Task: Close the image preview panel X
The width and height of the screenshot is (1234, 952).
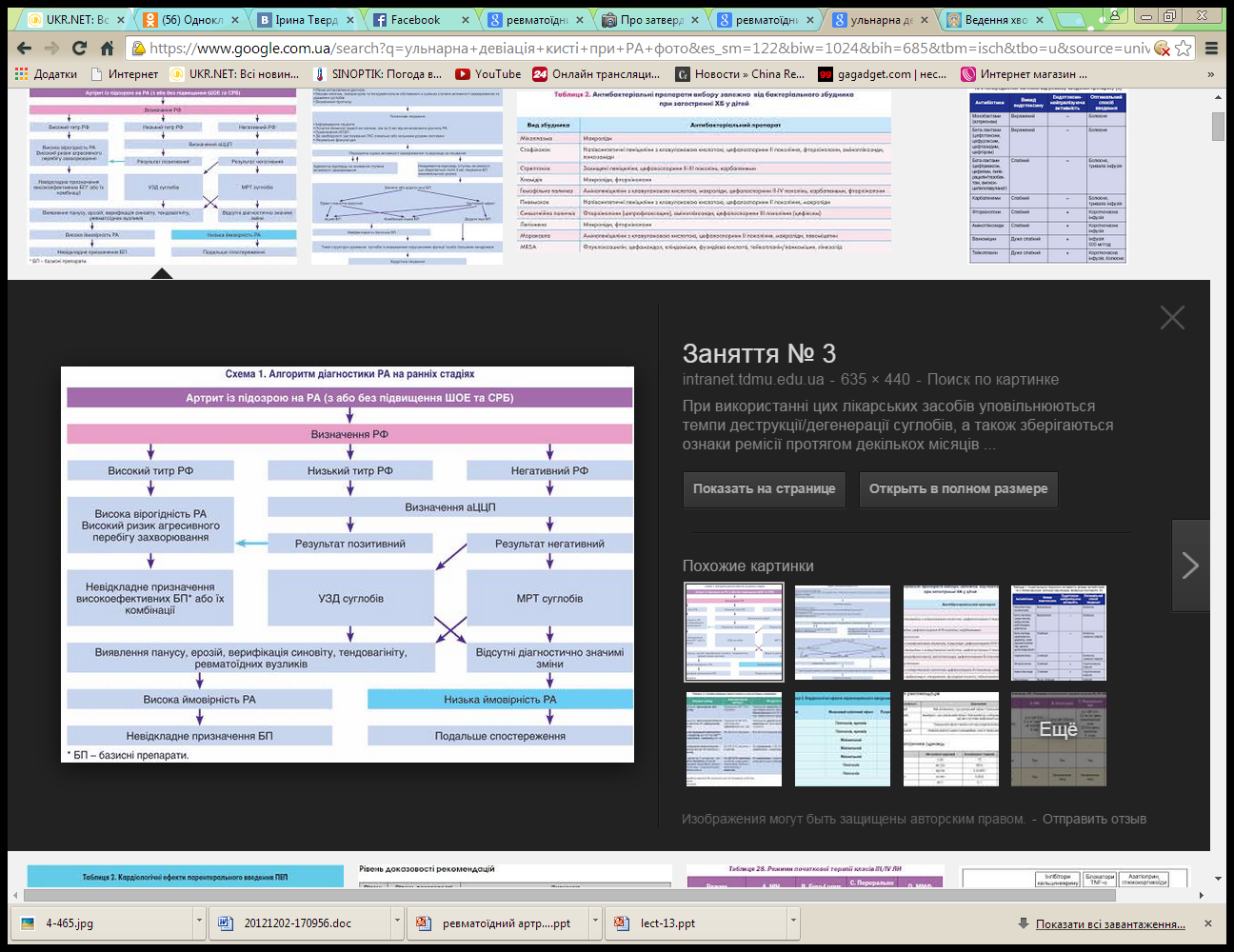Action: point(1172,318)
